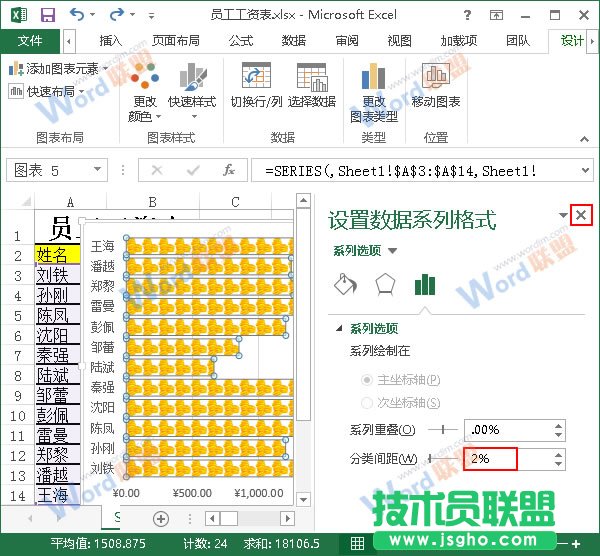Click the Save icon in quick access toolbar
Image resolution: width=600 pixels, height=556 pixels.
47,15
